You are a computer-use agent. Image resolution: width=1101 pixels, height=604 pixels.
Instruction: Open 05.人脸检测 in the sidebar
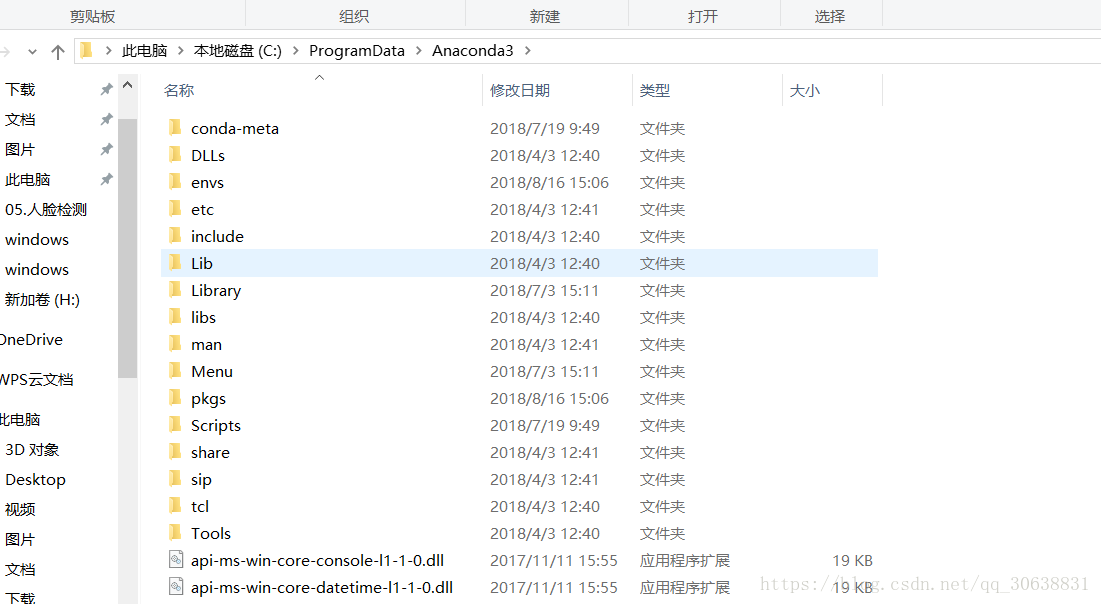pos(46,209)
